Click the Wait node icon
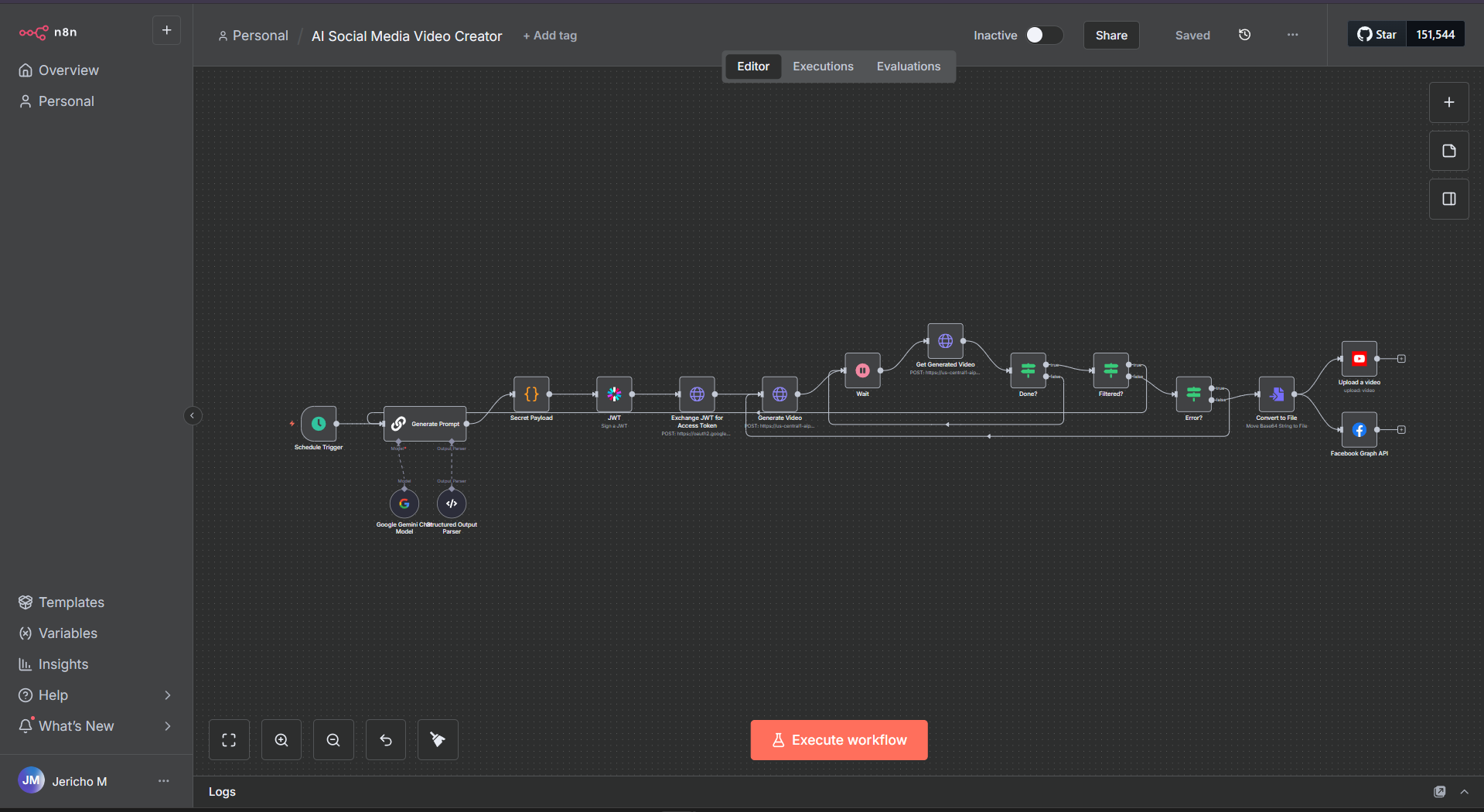 [862, 370]
